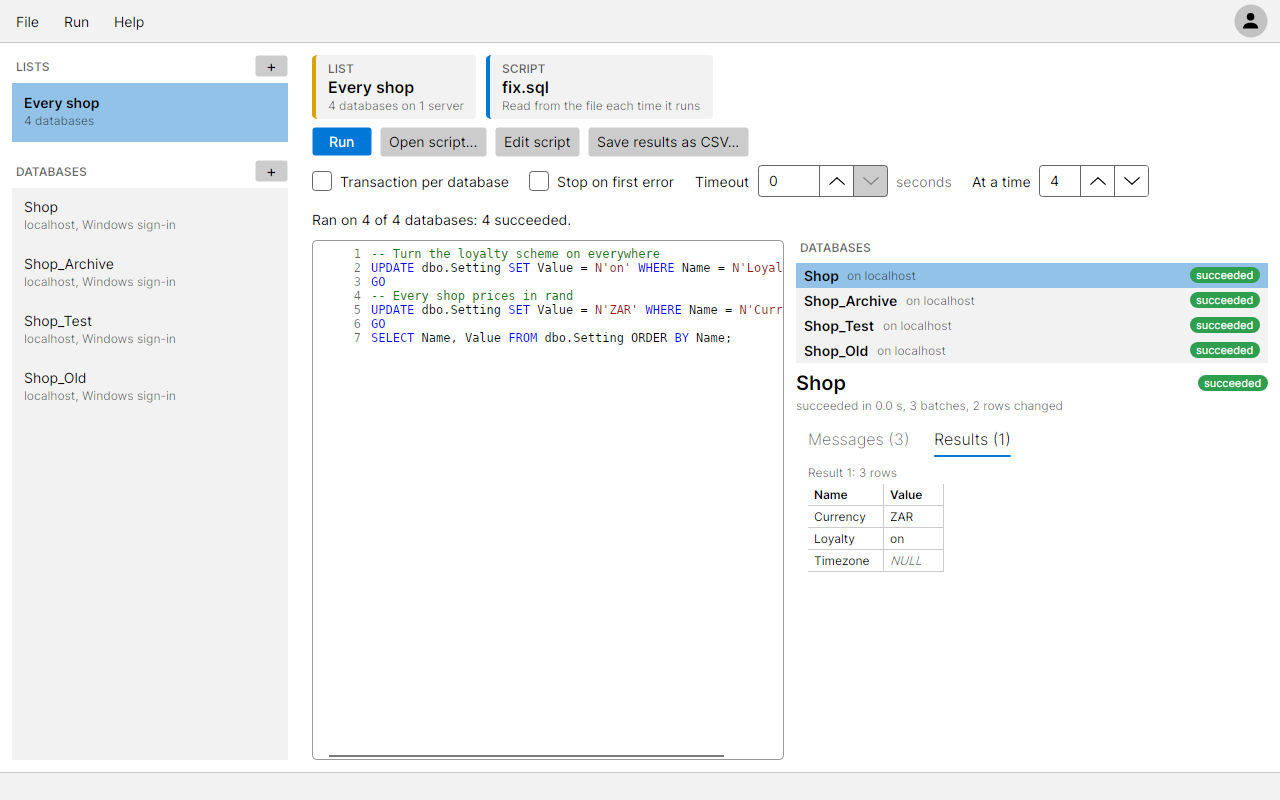Click the Loyalty name cell
This screenshot has width=1280, height=800.
(846, 539)
